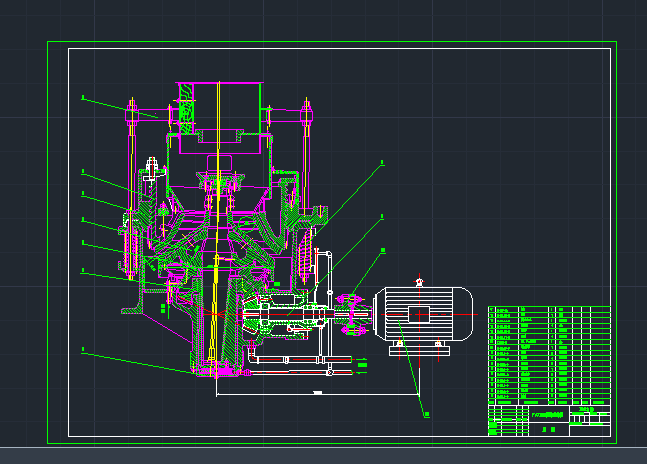Select the leader label below the motor
Screen dimensions: 647x464
[425, 414]
